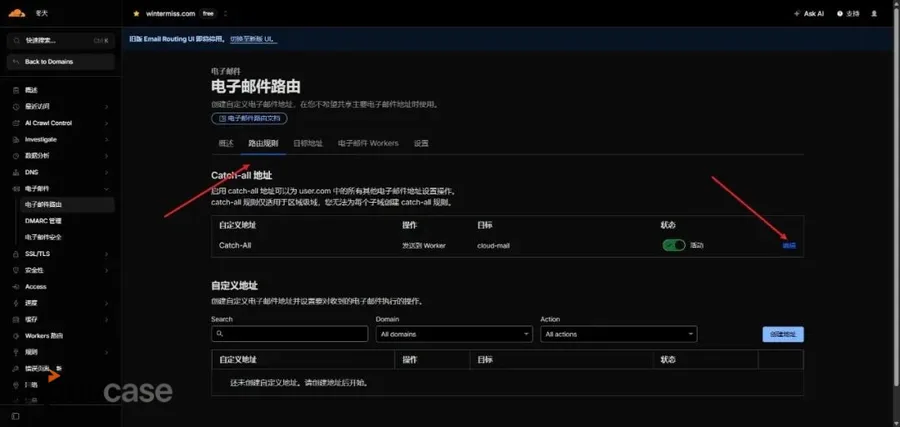Screen dimensions: 900x427
Task: Collapse the 电子邮件 section chevron
Action: pos(107,188)
